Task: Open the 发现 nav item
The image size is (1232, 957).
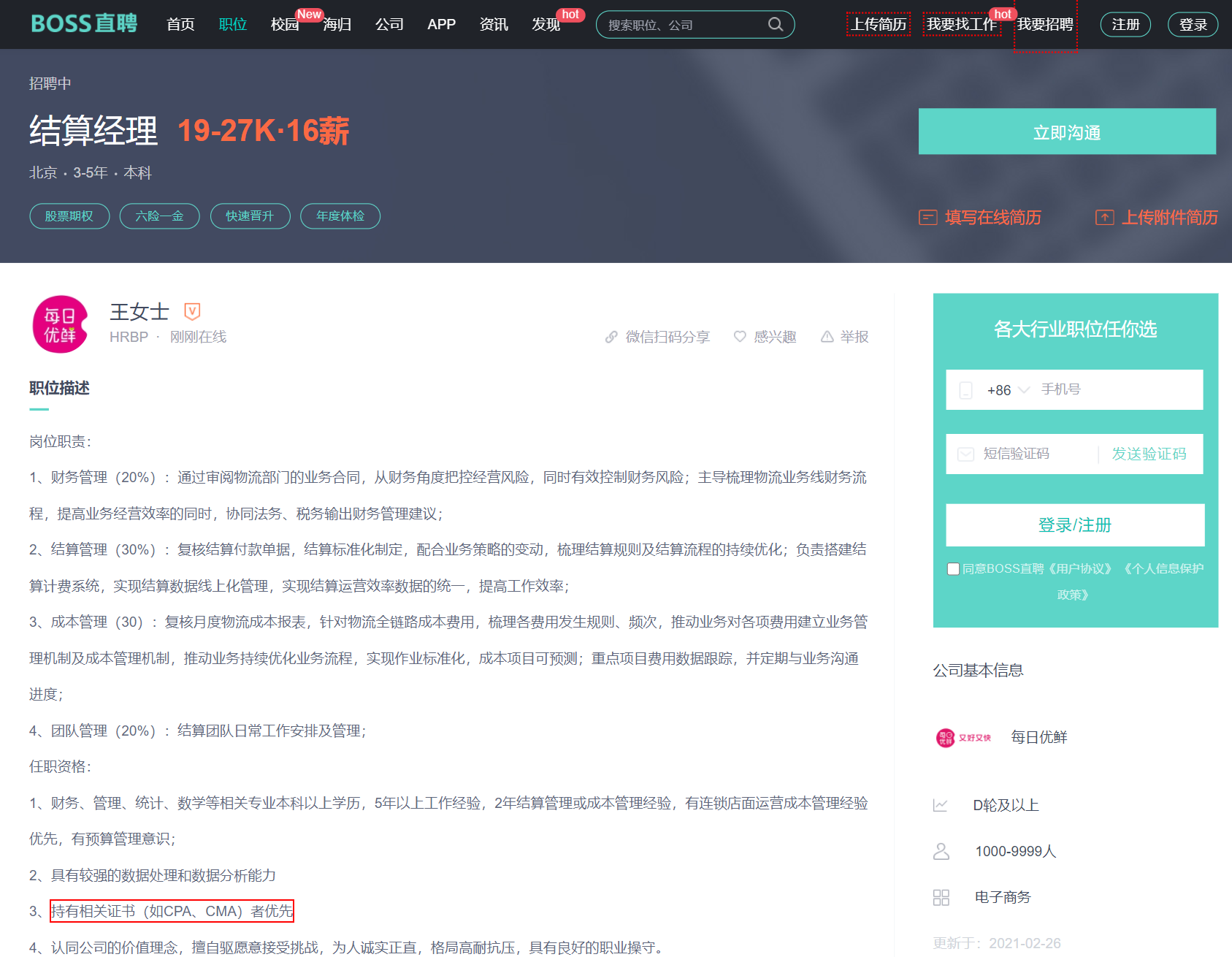Action: 546,25
